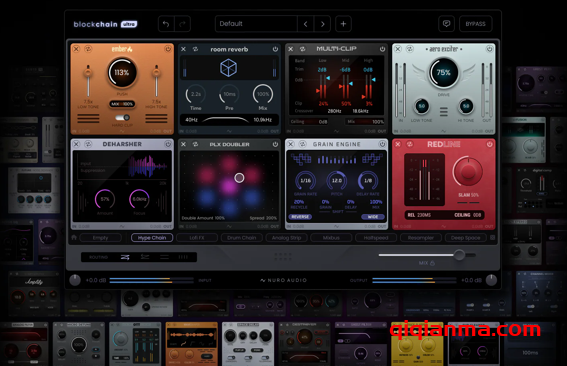
Task: Redo the last undone change
Action: point(182,24)
